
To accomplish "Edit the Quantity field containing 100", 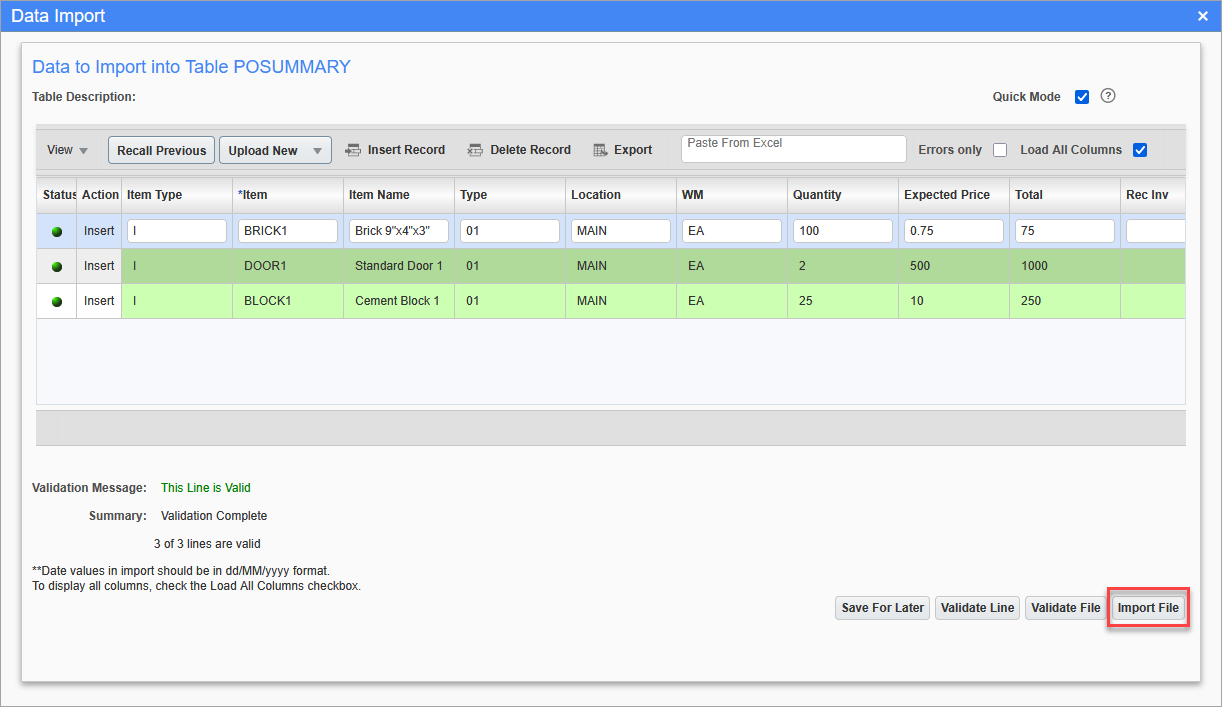I will point(843,231).
